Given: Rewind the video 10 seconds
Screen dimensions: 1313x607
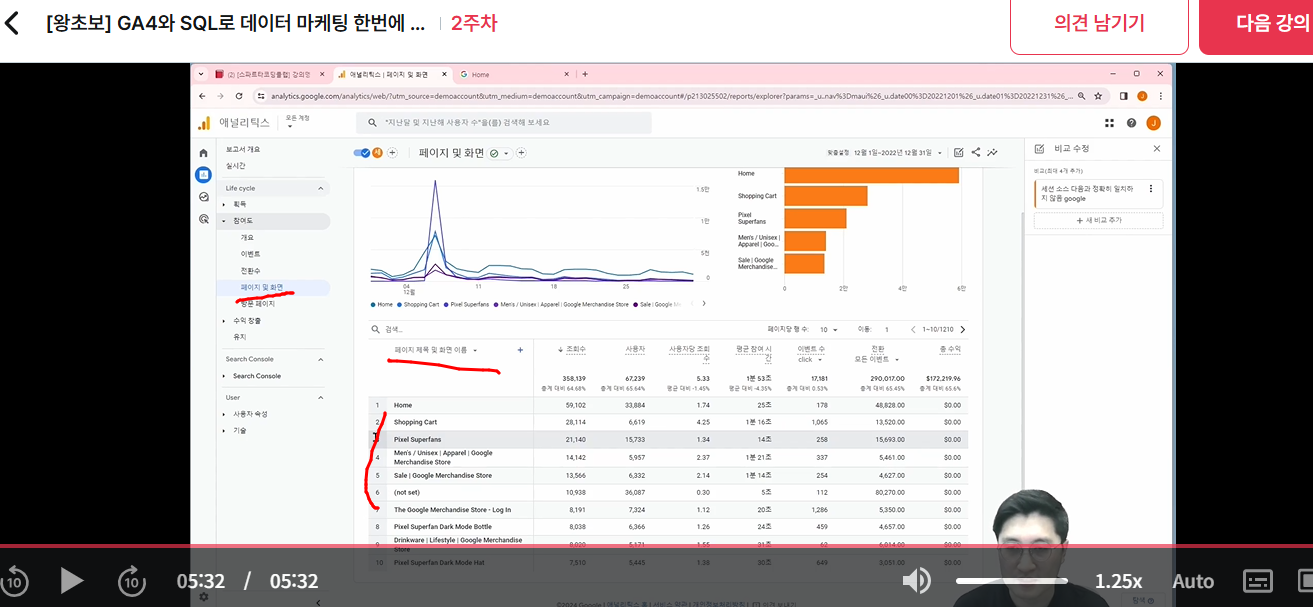Looking at the screenshot, I should [x=15, y=580].
